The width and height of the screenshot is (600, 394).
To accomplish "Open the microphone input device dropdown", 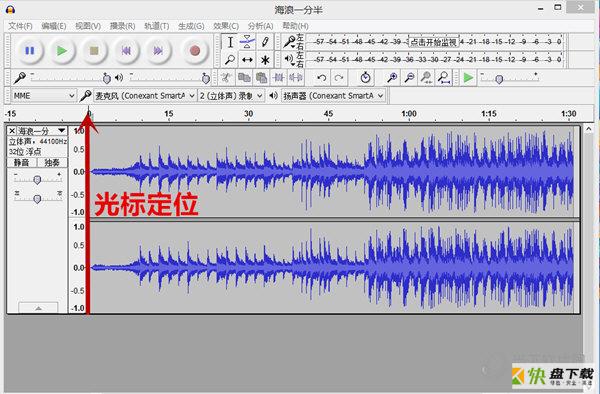I will pos(145,96).
